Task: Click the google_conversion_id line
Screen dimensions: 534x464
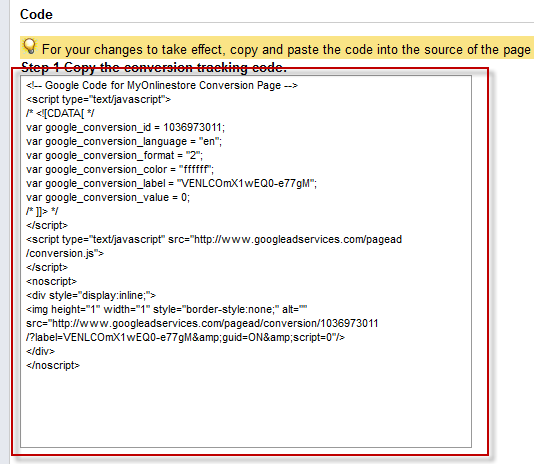Action: tap(126, 127)
